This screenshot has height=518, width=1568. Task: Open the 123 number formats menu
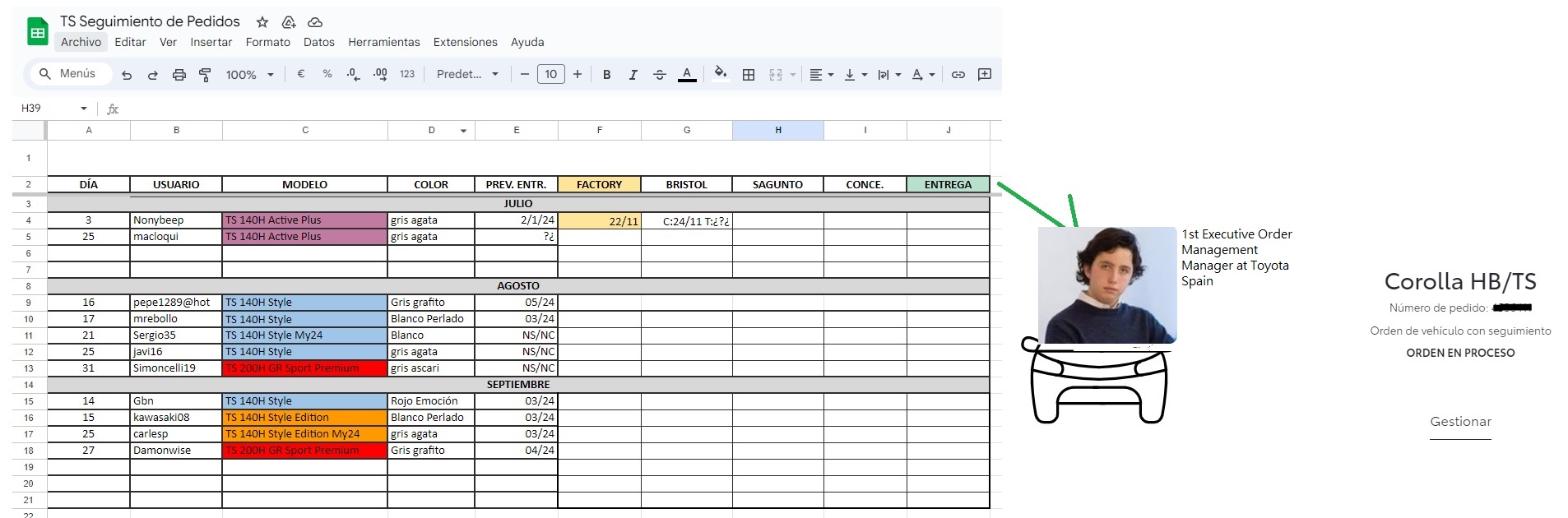407,74
